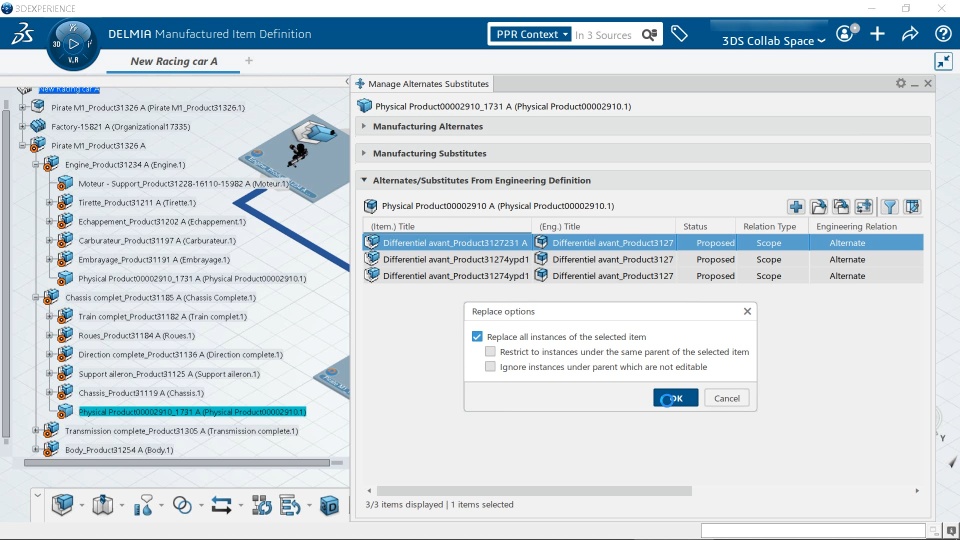Select the Echappement_Product31202 A tree item

pos(162,222)
